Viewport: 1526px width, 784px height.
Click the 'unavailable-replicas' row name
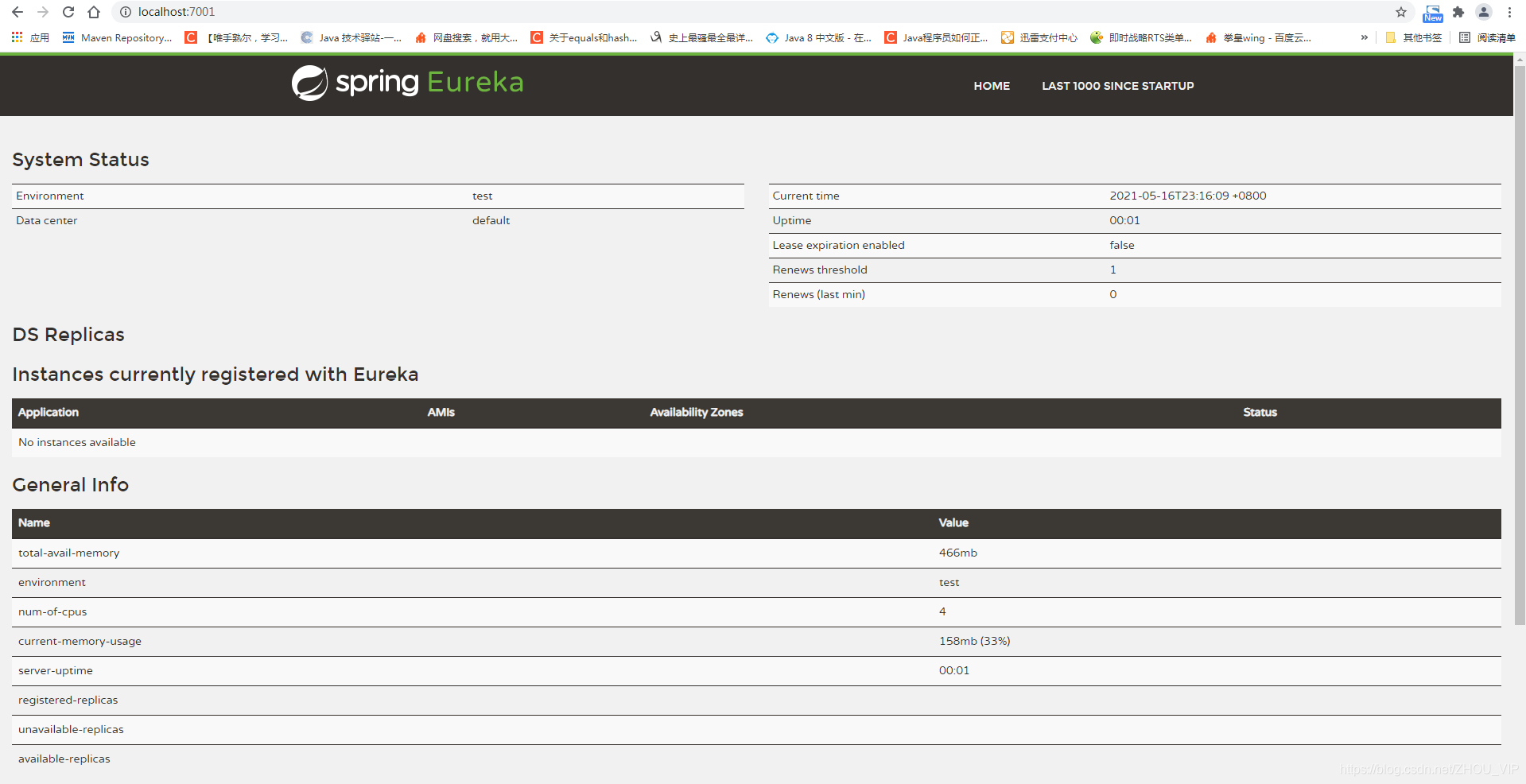71,729
